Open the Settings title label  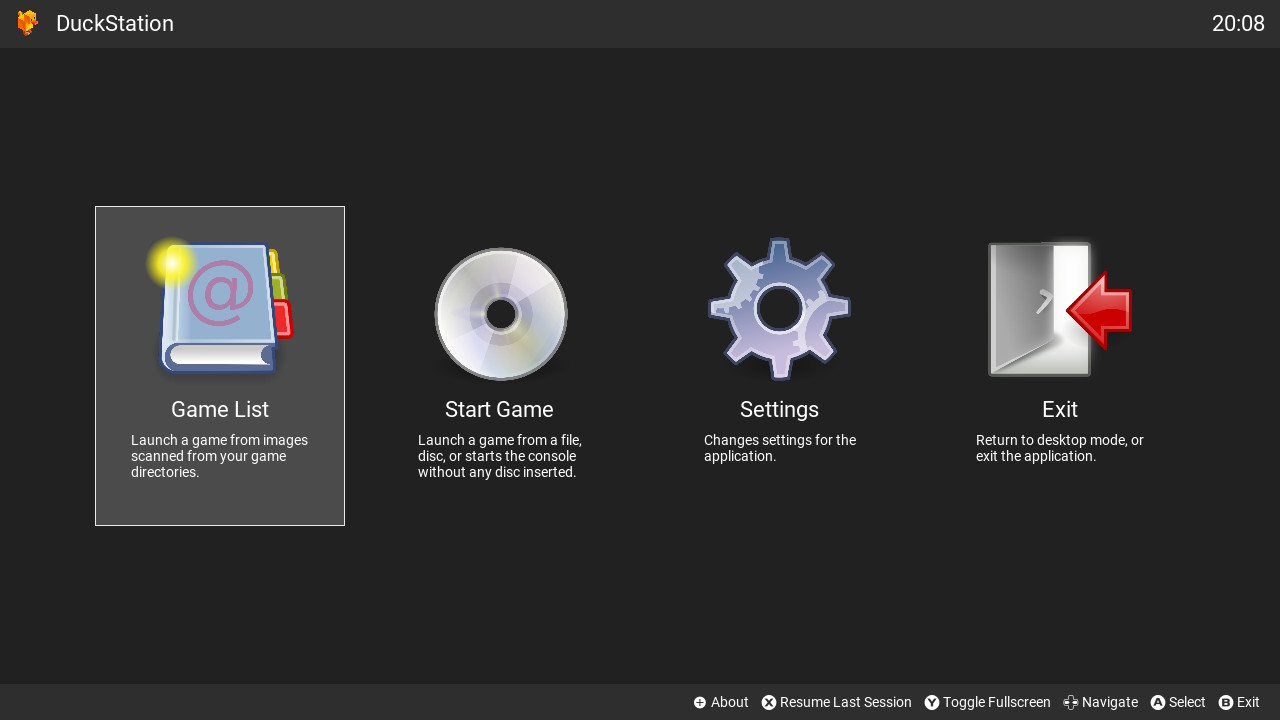[x=779, y=409]
